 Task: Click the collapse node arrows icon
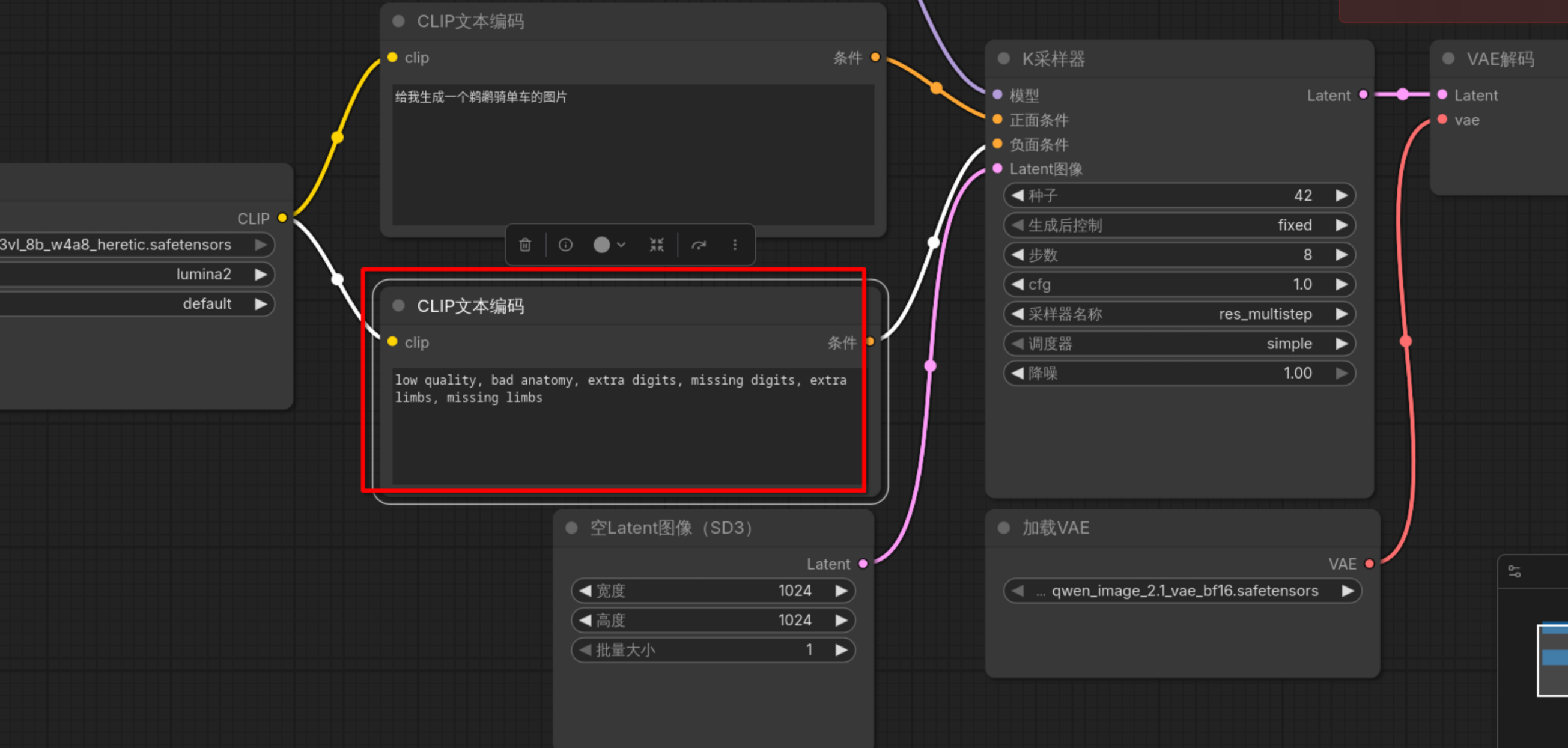coord(657,245)
